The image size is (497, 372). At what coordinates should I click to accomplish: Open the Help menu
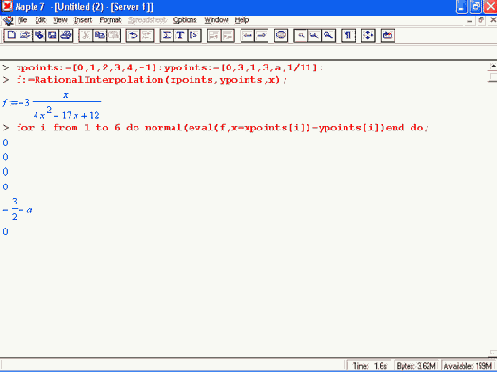pos(242,20)
